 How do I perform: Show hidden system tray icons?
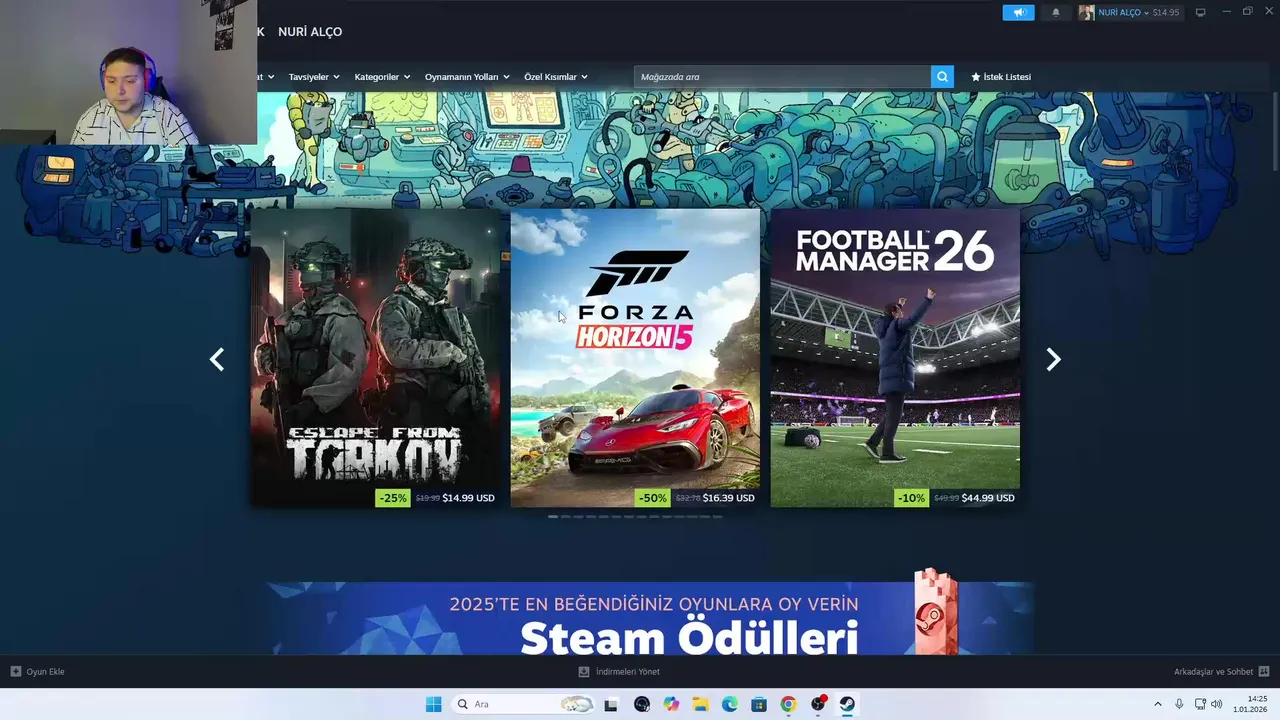point(1158,704)
